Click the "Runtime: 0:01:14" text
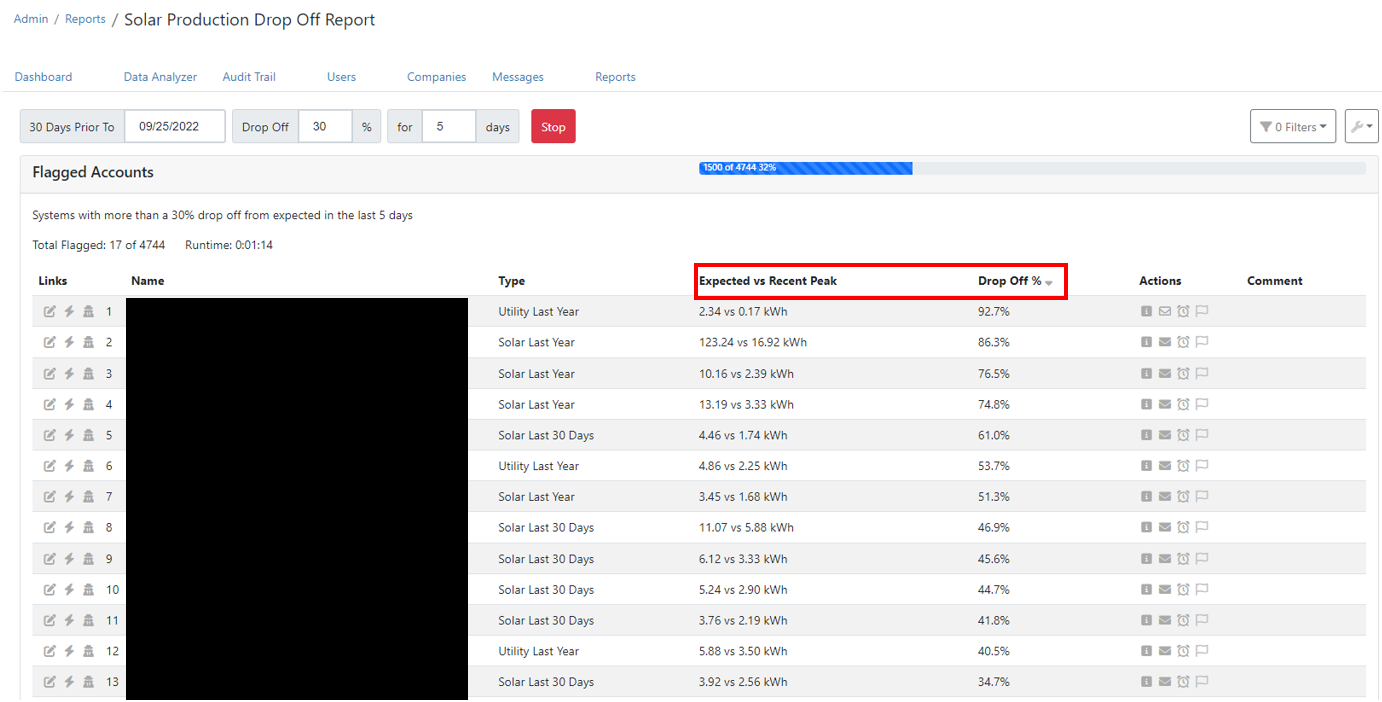 point(229,245)
